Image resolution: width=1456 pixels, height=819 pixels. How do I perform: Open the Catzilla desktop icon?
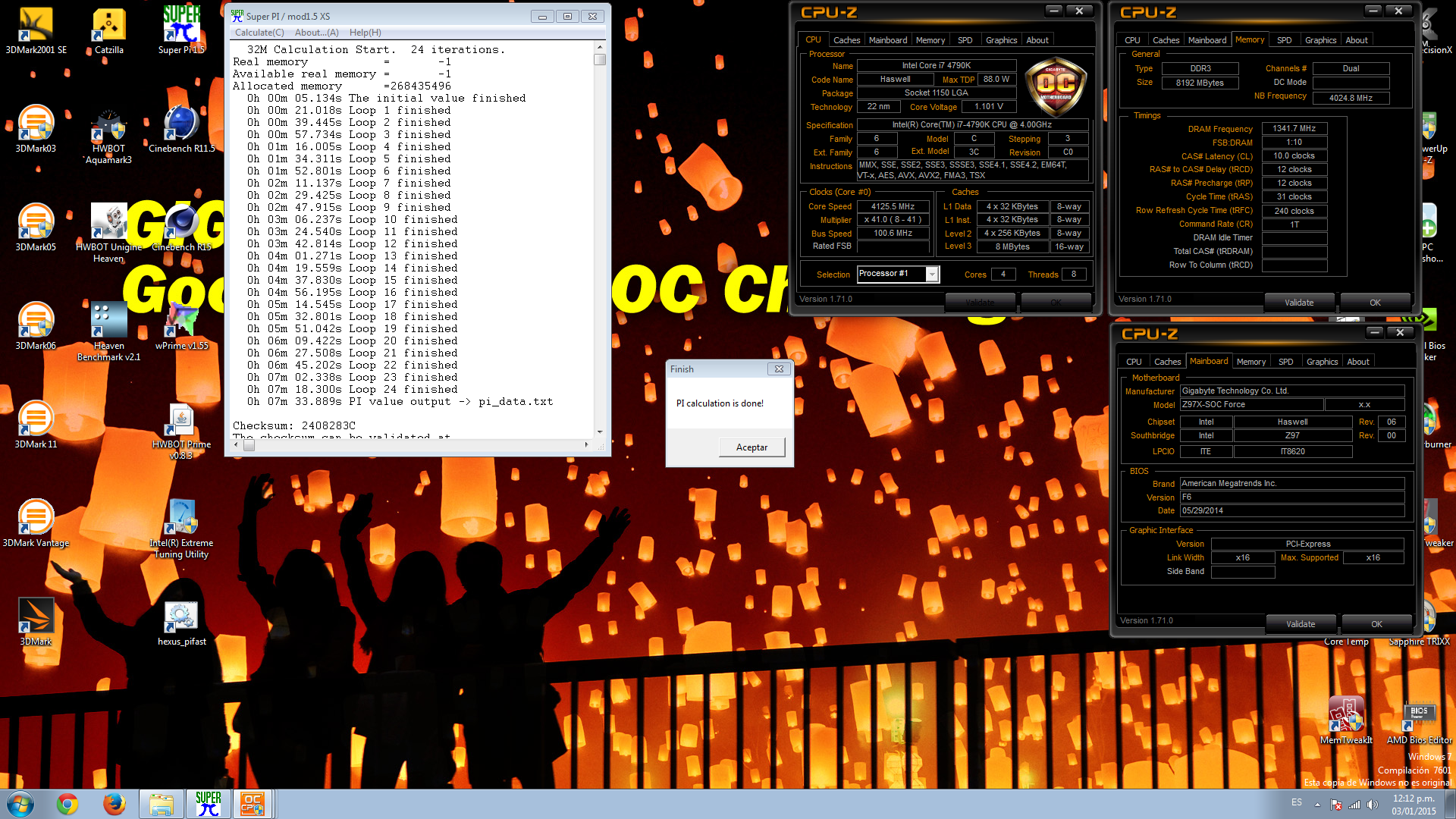[108, 30]
